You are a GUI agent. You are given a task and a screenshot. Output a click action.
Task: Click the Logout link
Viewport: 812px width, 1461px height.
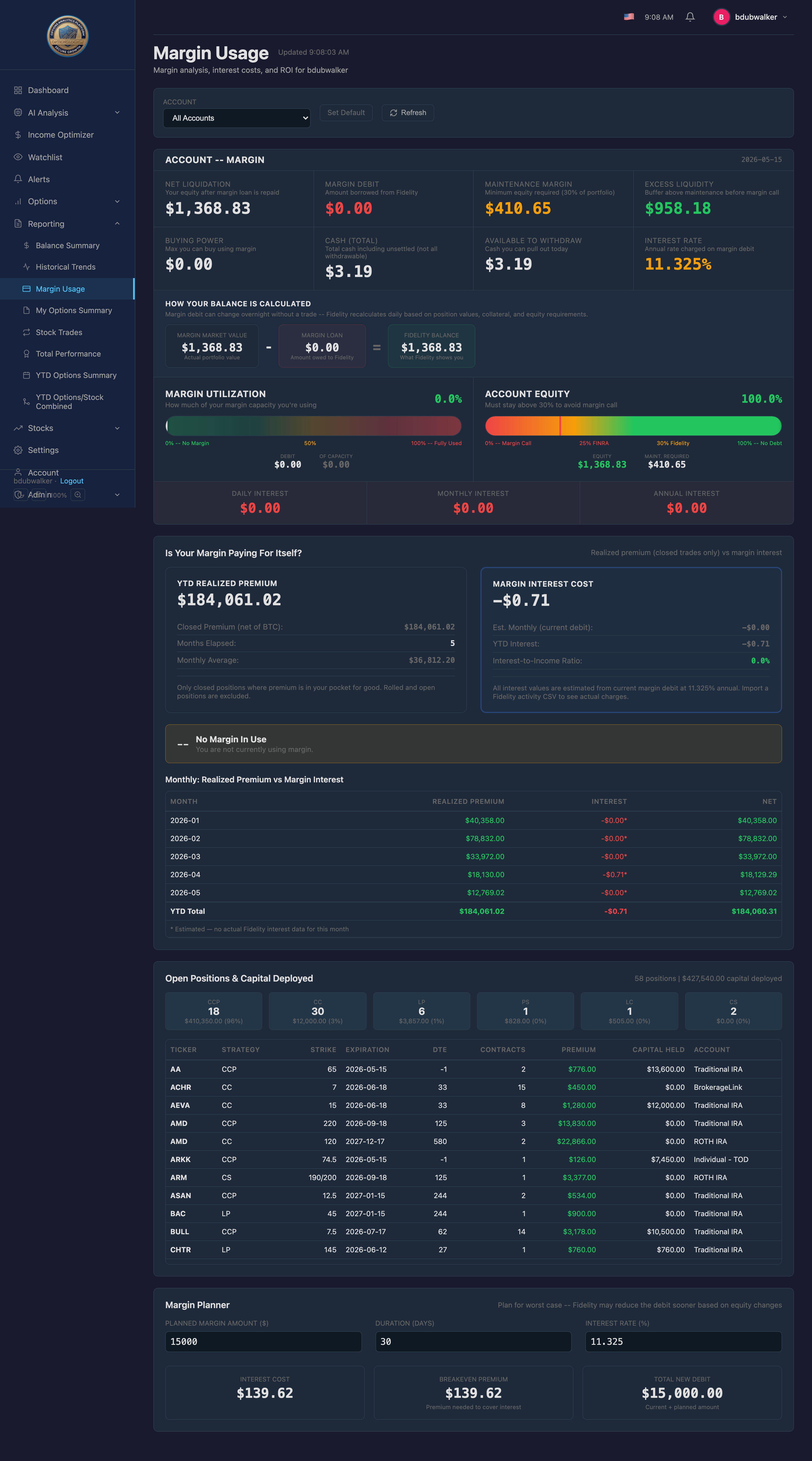click(x=72, y=481)
